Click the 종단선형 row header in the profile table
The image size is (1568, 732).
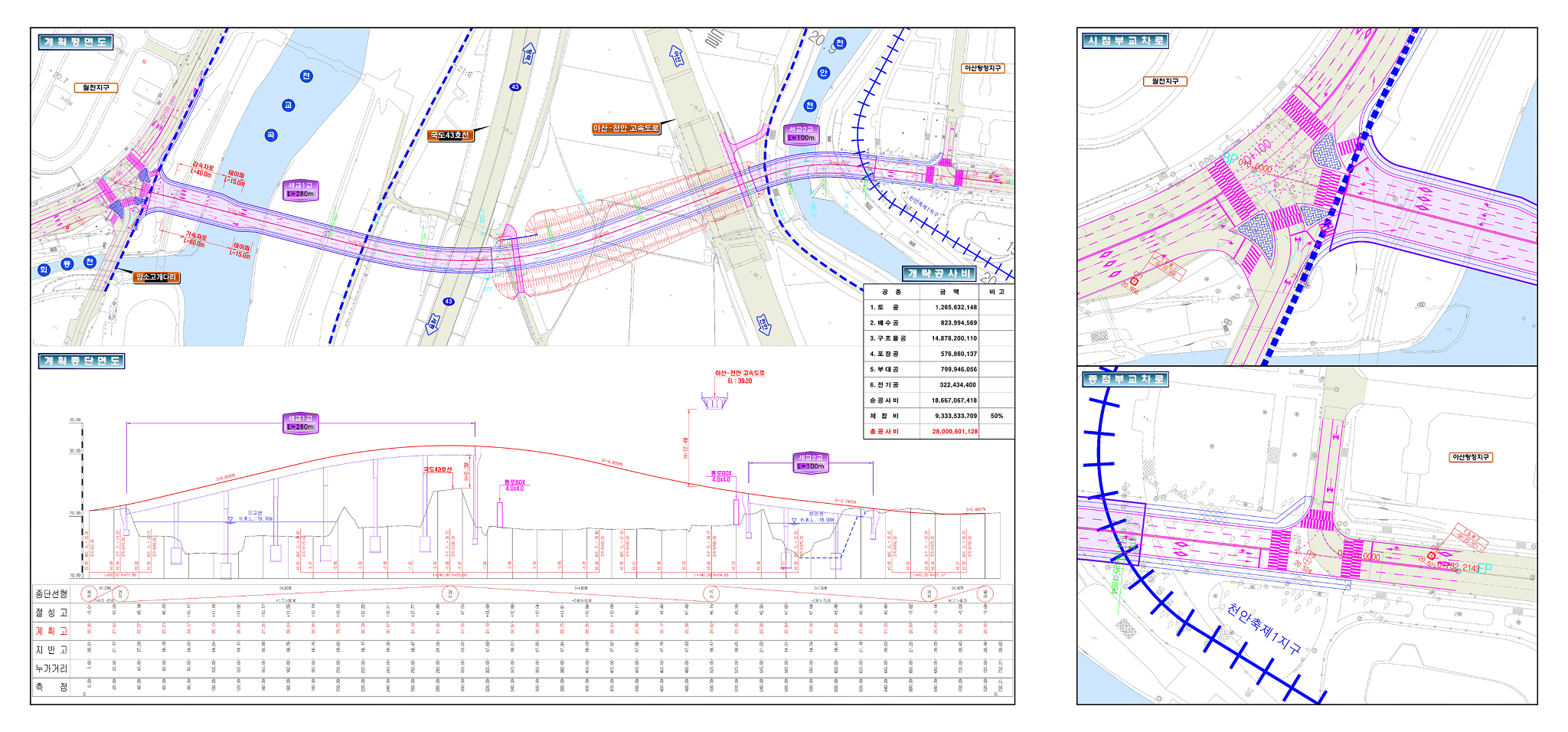[x=51, y=594]
